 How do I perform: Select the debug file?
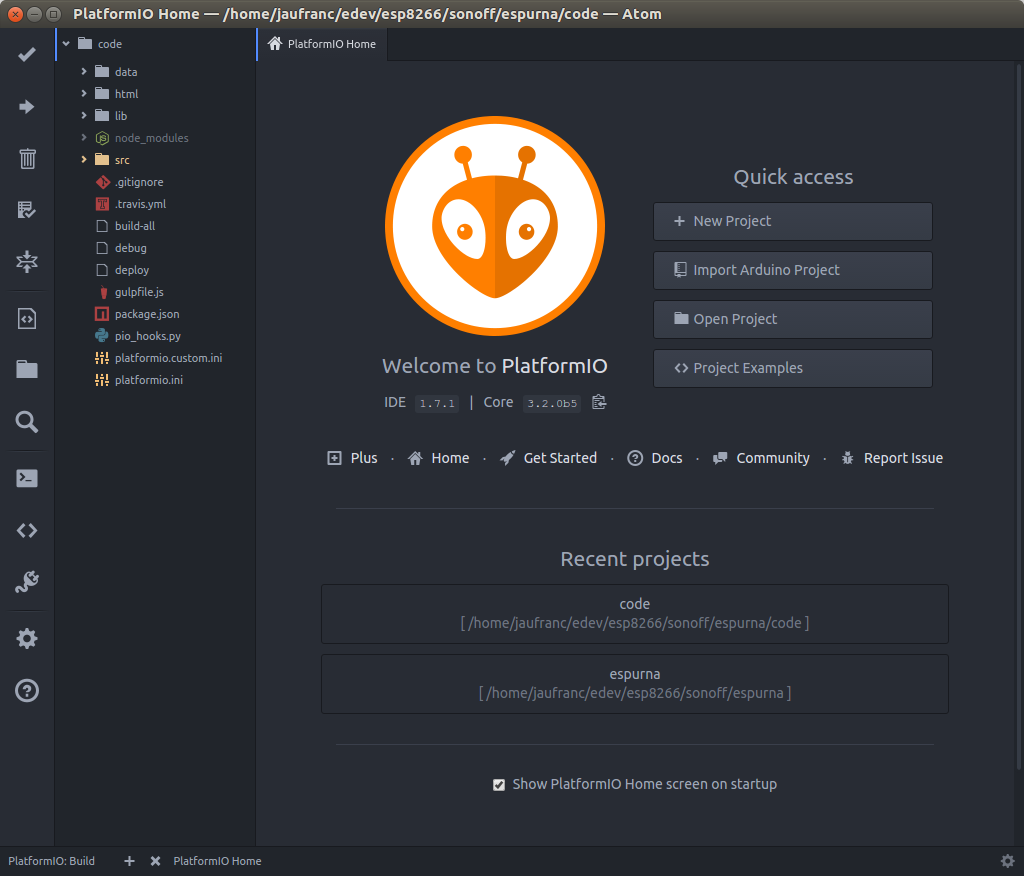131,248
